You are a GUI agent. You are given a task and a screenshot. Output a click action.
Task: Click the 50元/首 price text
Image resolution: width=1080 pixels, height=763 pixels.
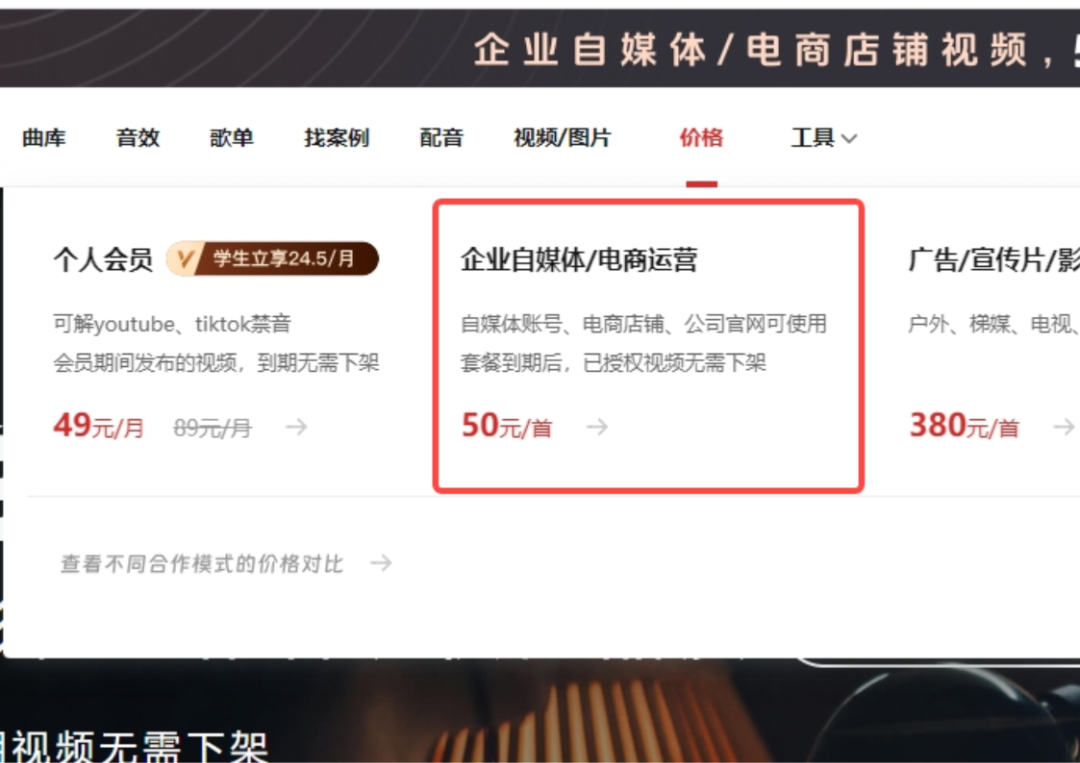click(507, 426)
